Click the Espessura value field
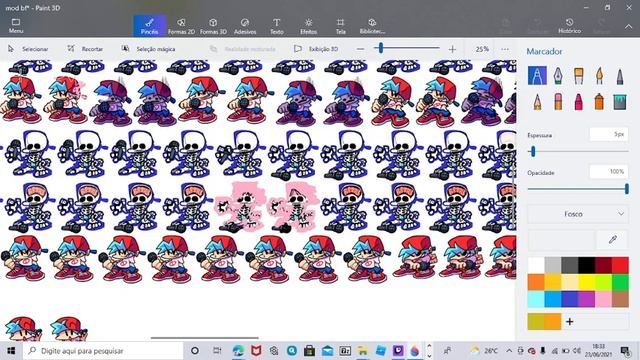 (x=609, y=134)
